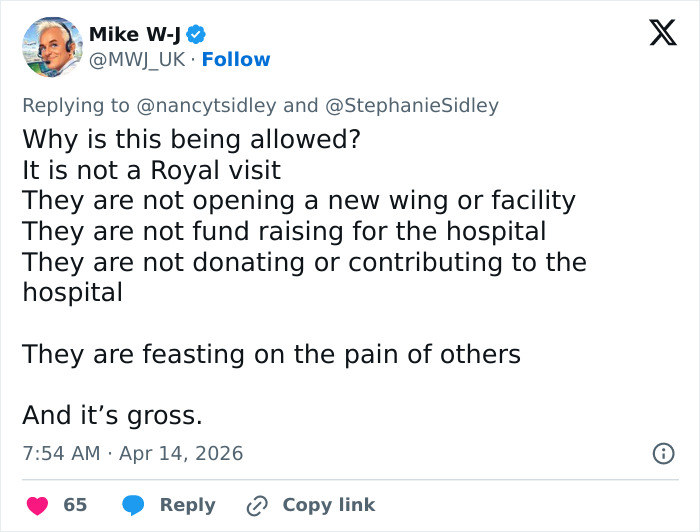Open Mike W-J's profile picture
Viewport: 700px width, 532px height.
click(x=51, y=47)
